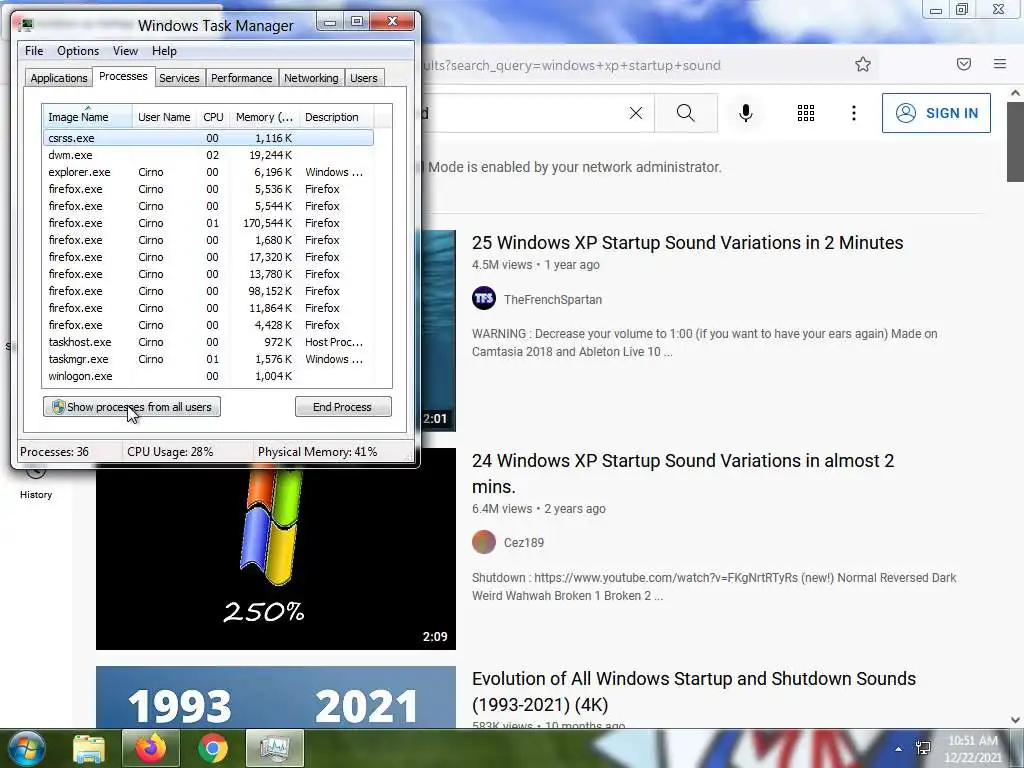This screenshot has height=768, width=1024.
Task: Open Task Manager File menu
Action: coord(34,51)
